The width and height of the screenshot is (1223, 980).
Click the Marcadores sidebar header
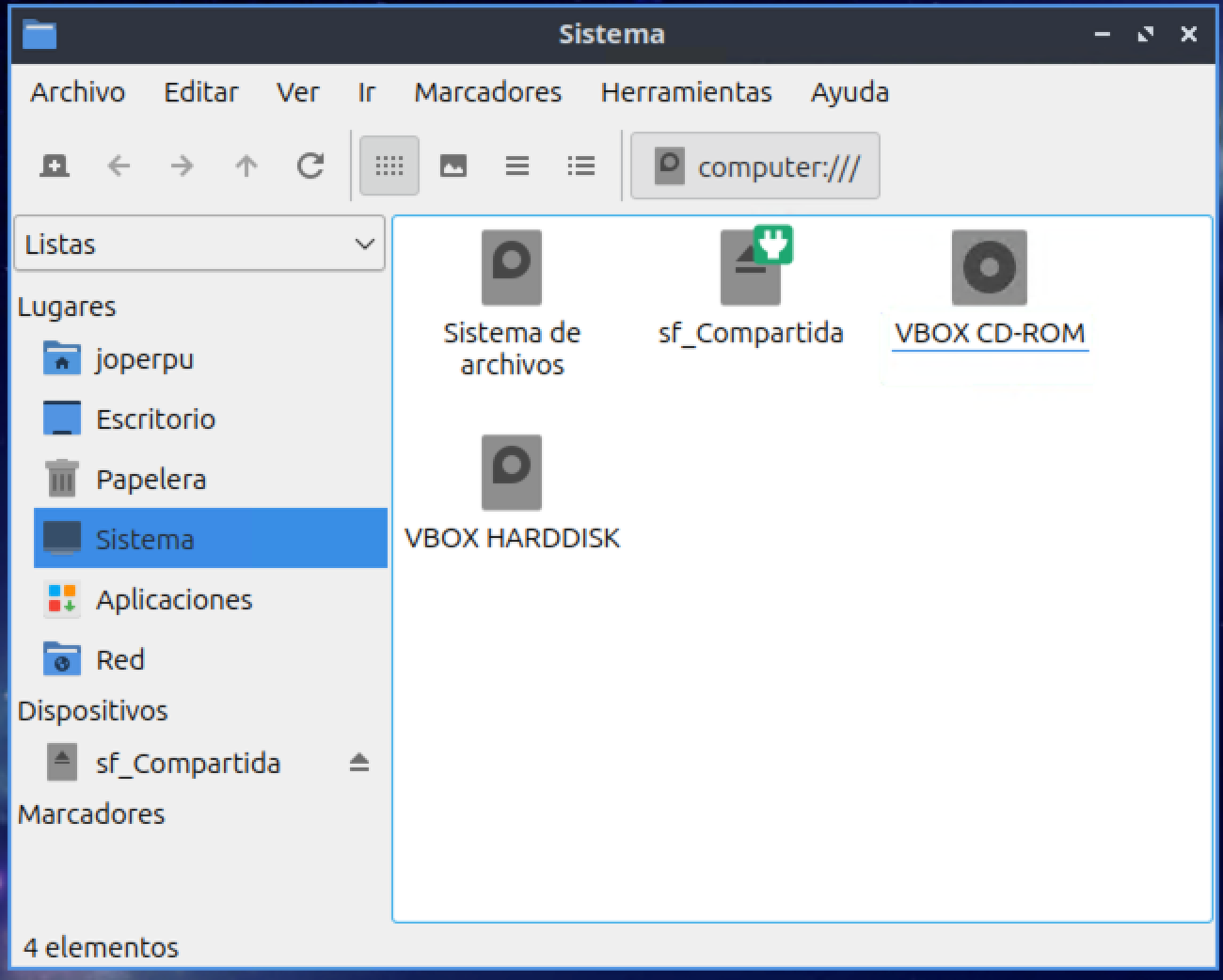[x=91, y=814]
